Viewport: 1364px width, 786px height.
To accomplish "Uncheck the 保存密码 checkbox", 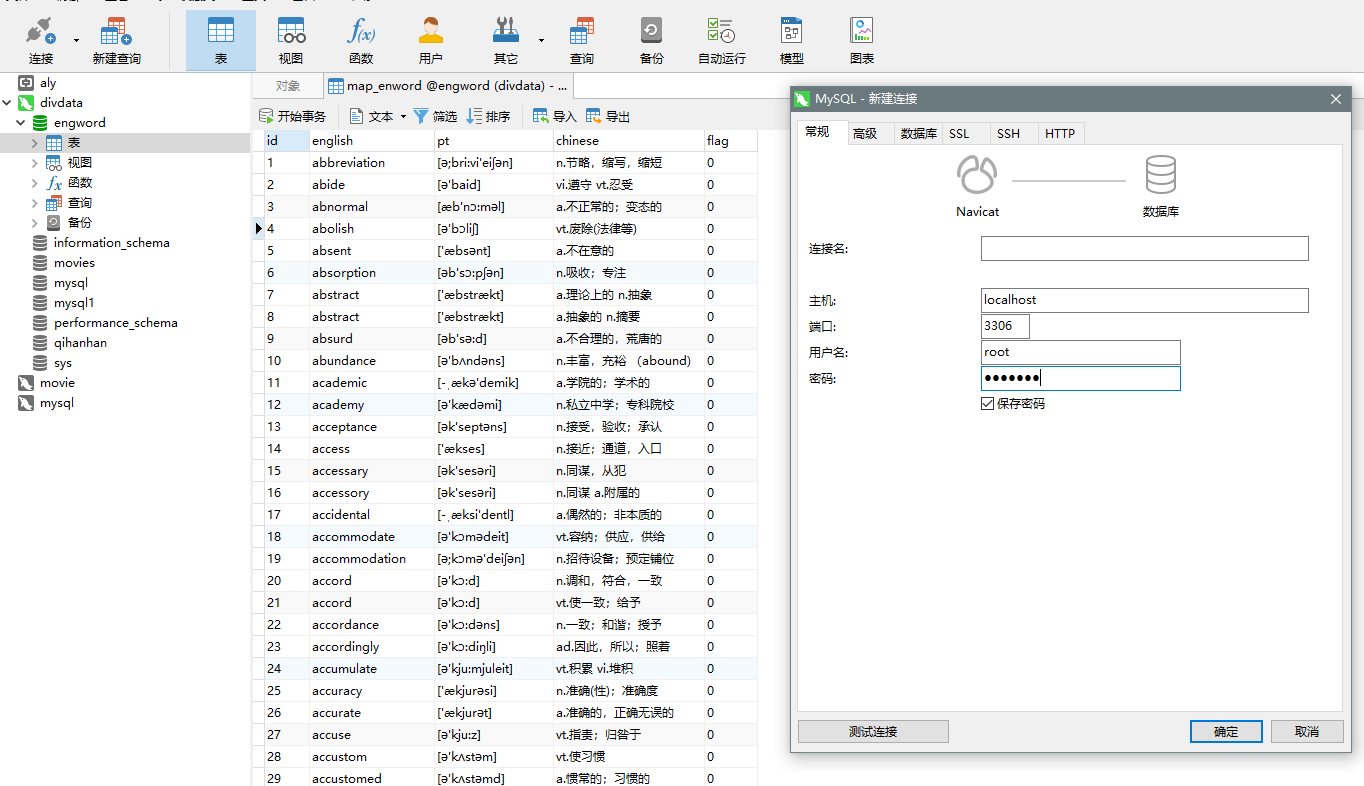I will 989,403.
